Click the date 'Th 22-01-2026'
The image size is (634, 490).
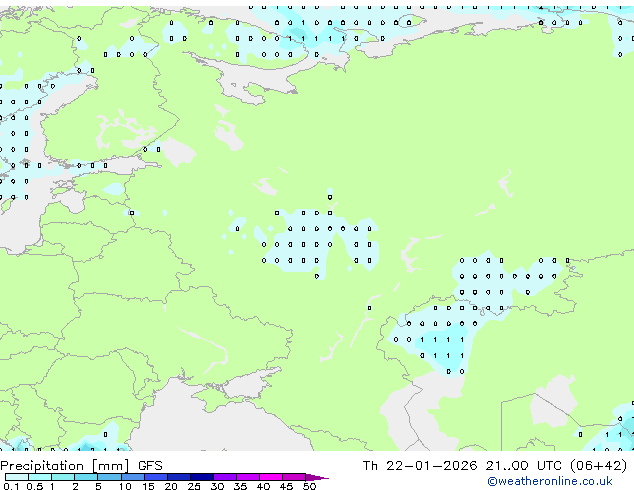click(420, 466)
